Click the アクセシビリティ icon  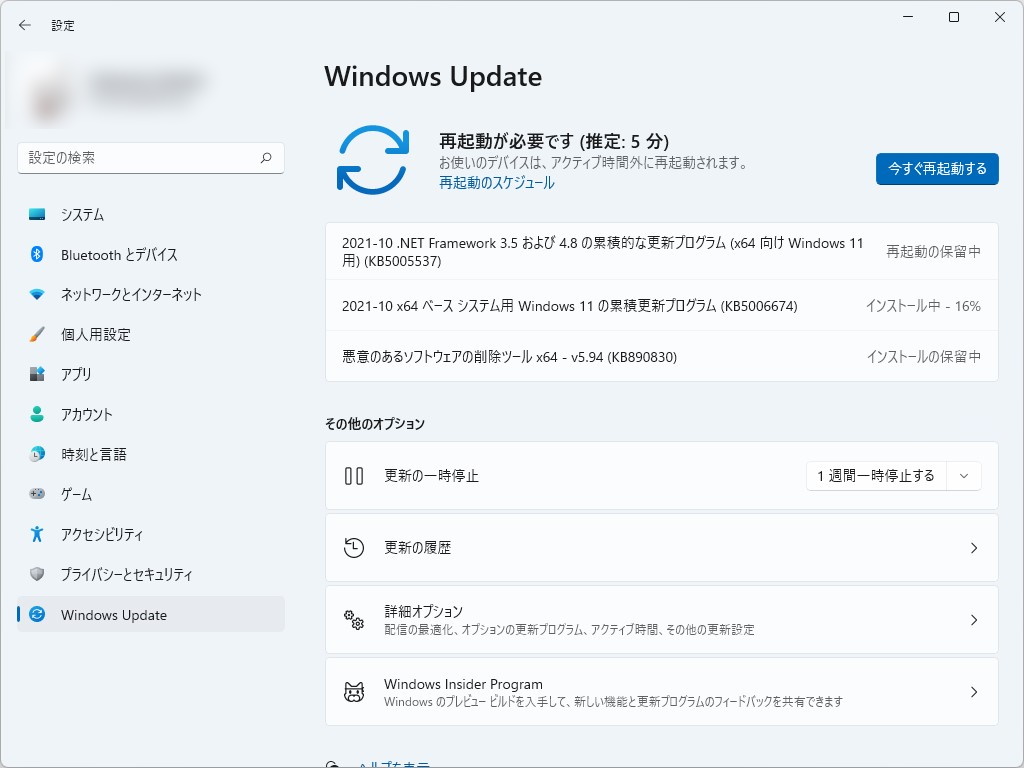(x=35, y=534)
